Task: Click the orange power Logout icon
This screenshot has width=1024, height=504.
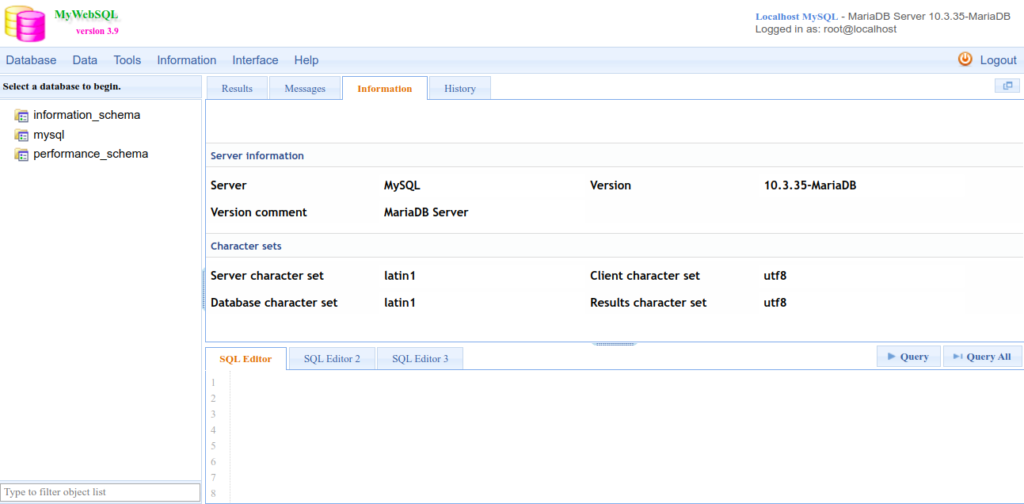Action: point(965,59)
